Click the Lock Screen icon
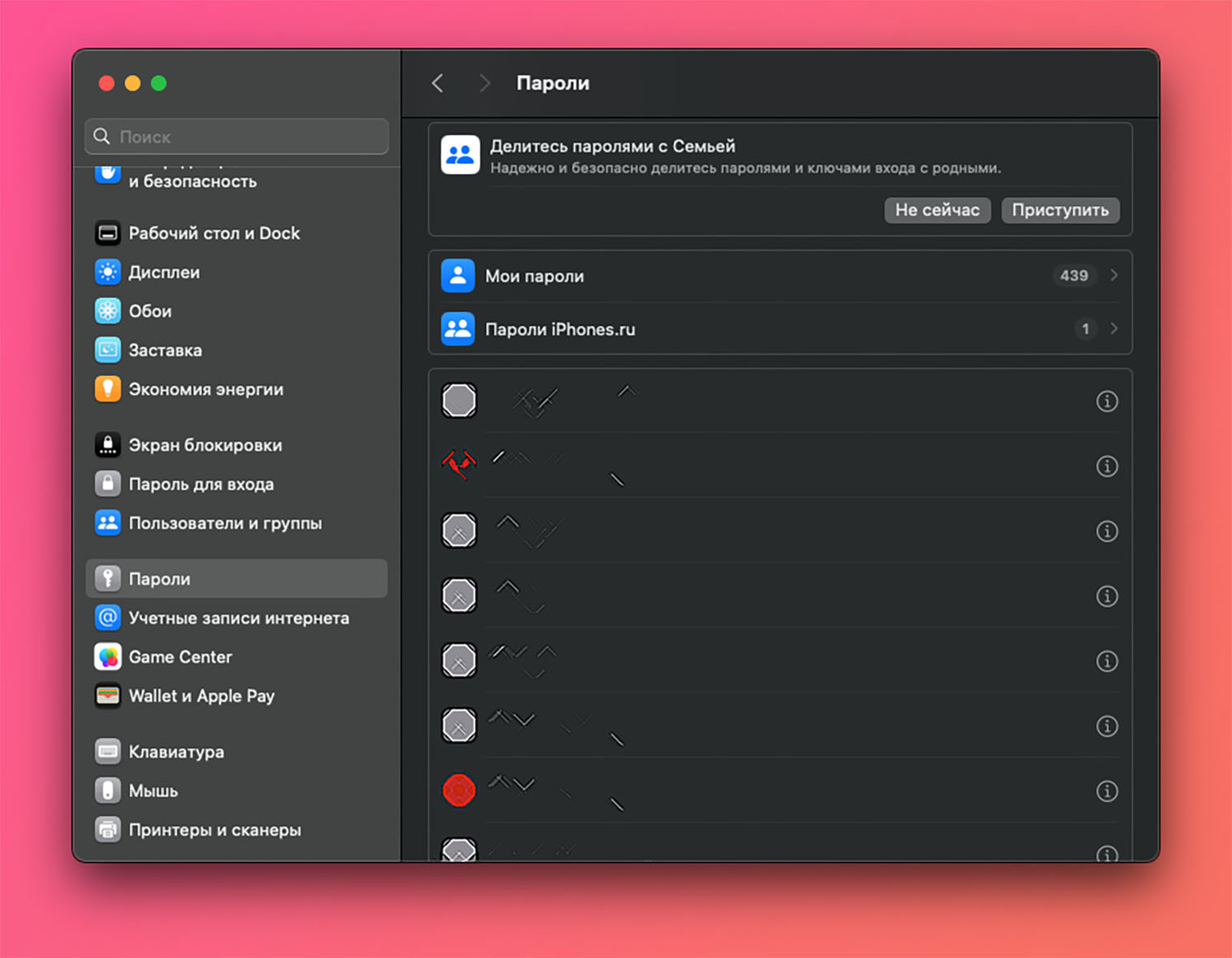Viewport: 1232px width, 958px height. (108, 445)
